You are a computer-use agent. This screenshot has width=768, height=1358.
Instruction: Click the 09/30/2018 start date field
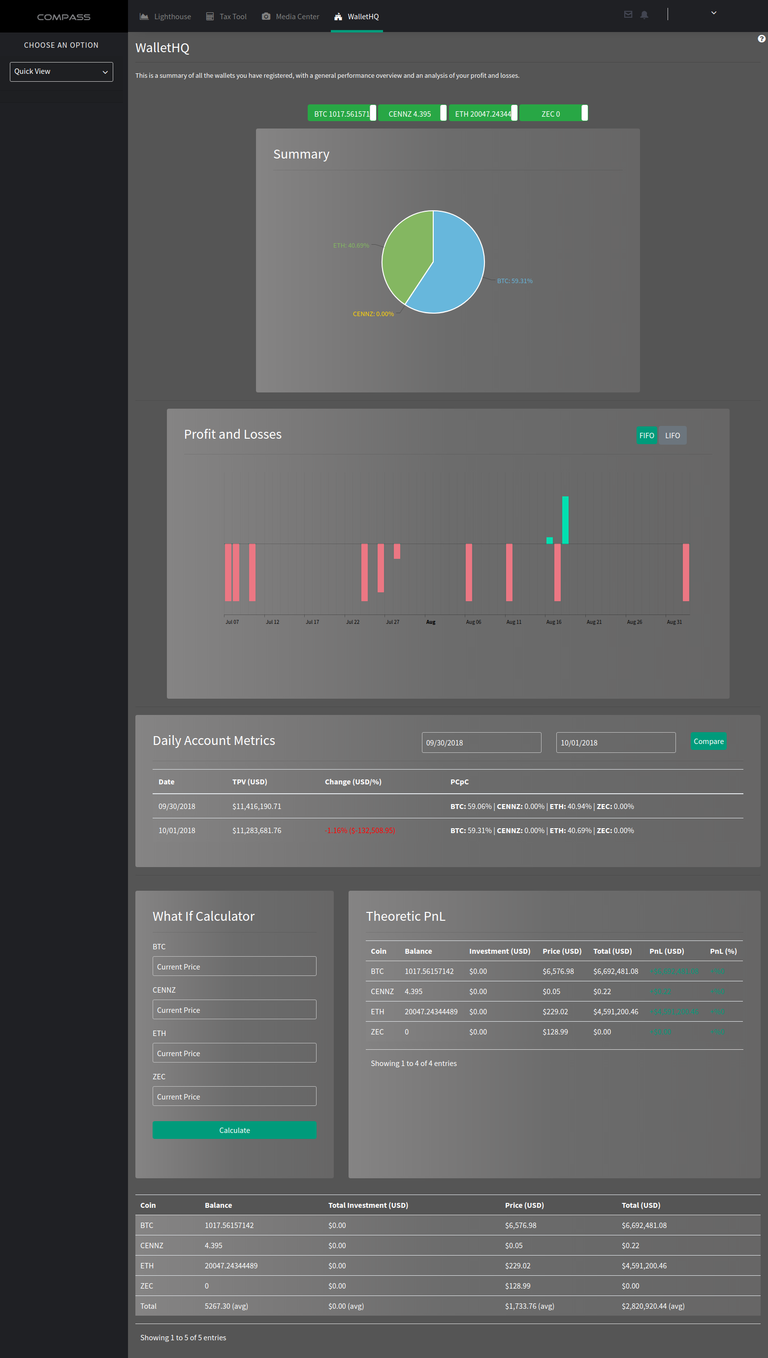pos(481,742)
